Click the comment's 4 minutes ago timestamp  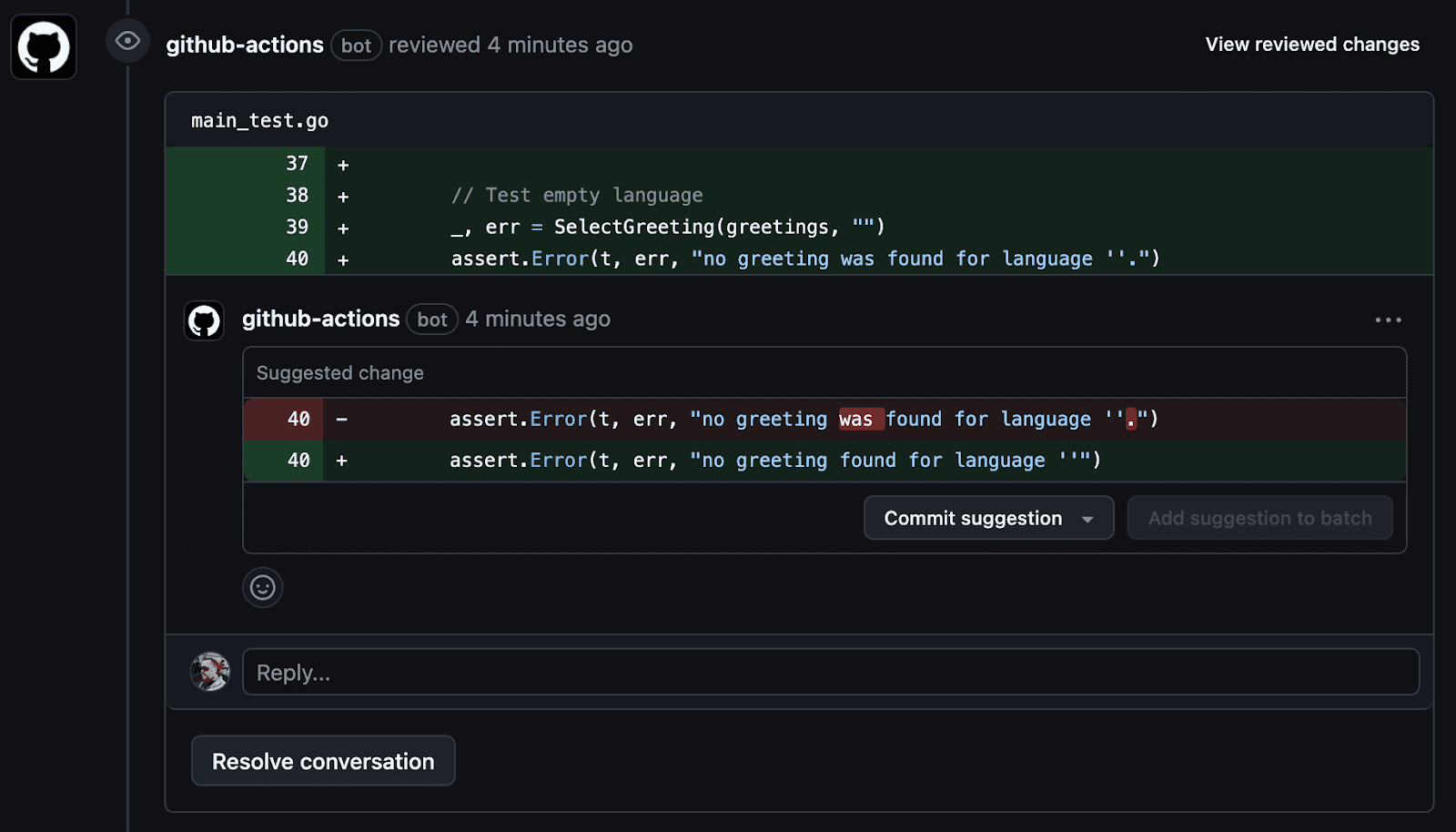[538, 319]
